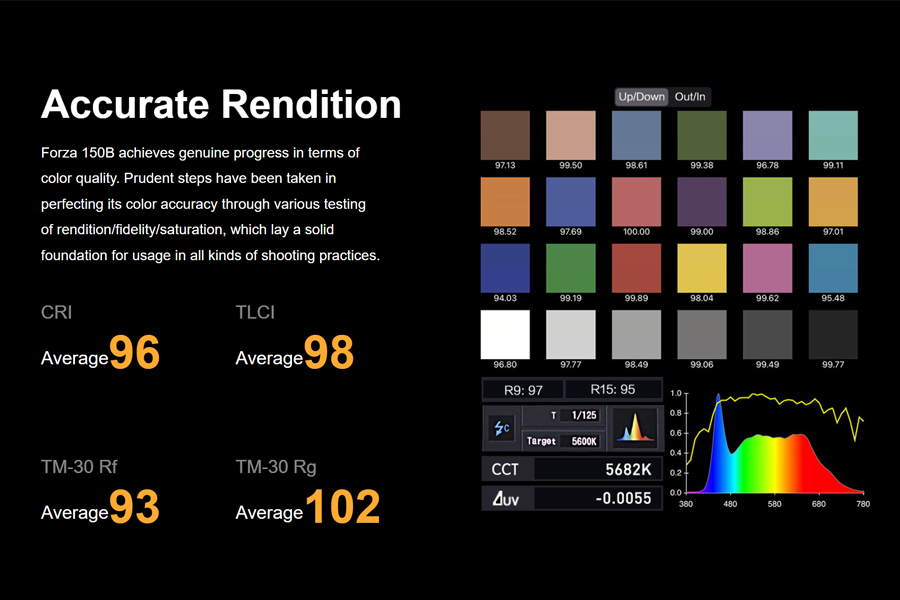Choose the gray swatch labeled 99.06
Screen dimensions: 900x600
(x=701, y=335)
